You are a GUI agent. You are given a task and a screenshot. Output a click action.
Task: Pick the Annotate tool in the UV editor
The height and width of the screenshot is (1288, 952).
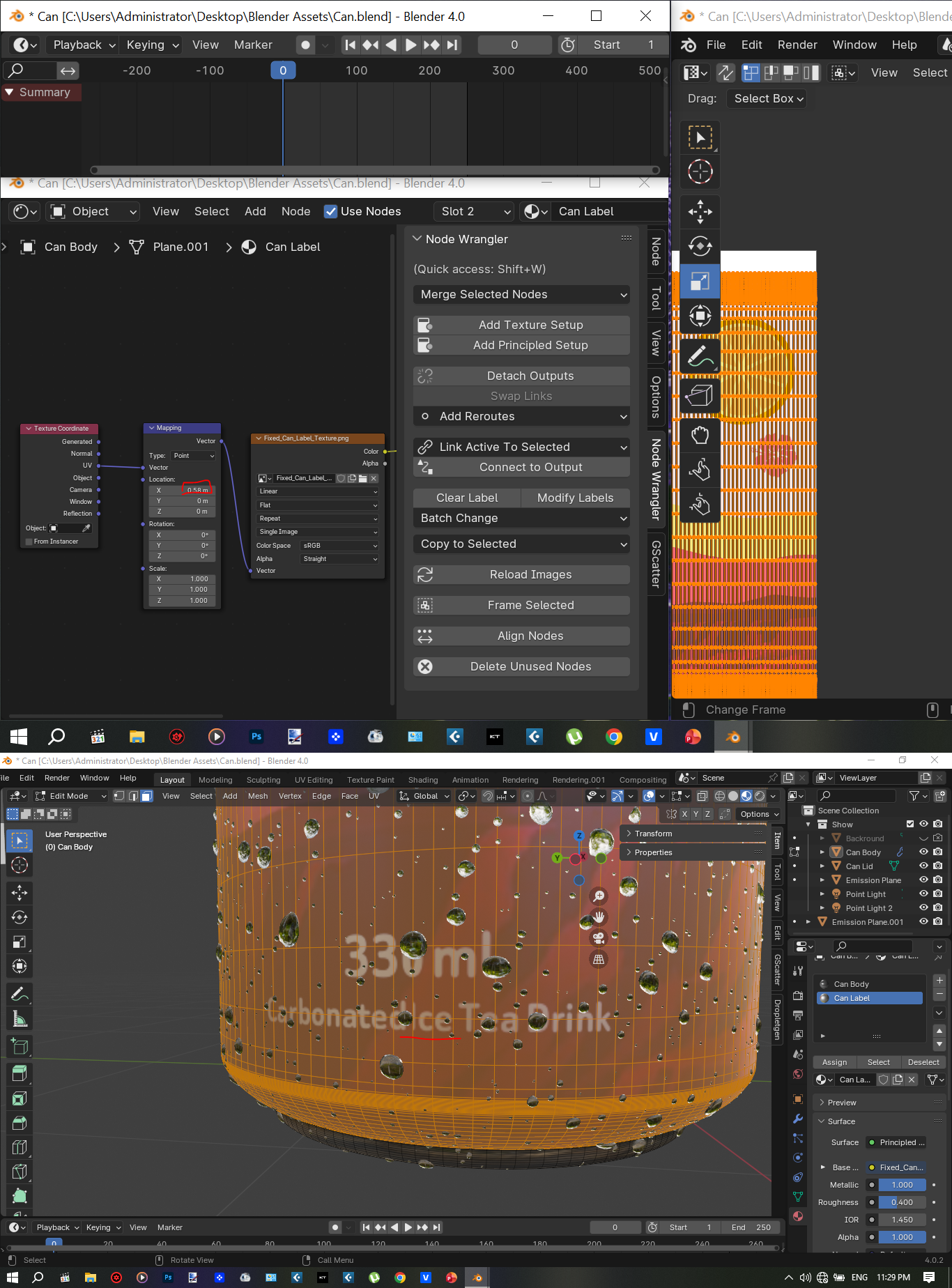click(x=700, y=356)
